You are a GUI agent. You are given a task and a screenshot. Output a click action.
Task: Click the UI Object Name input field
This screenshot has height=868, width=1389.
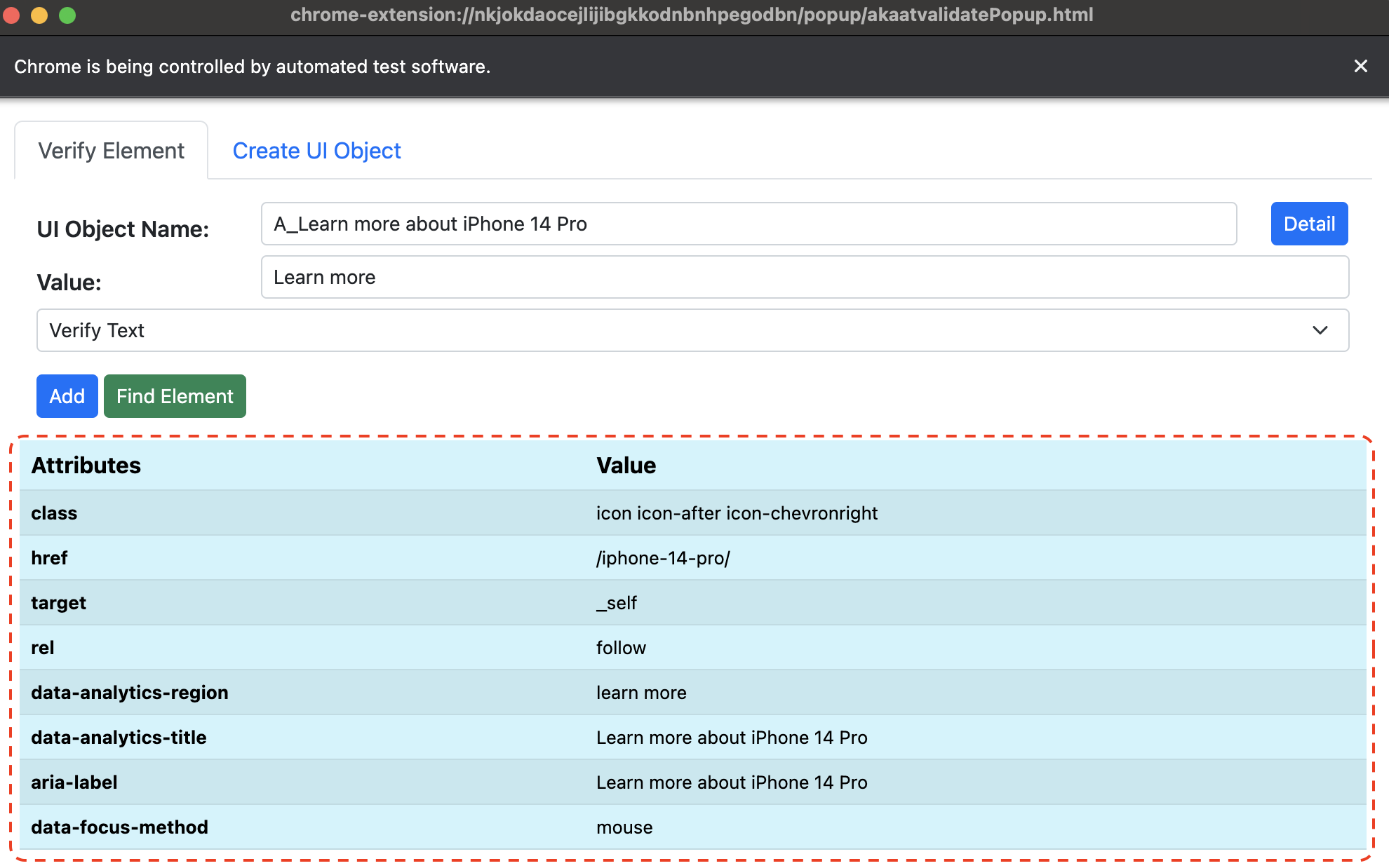click(749, 224)
